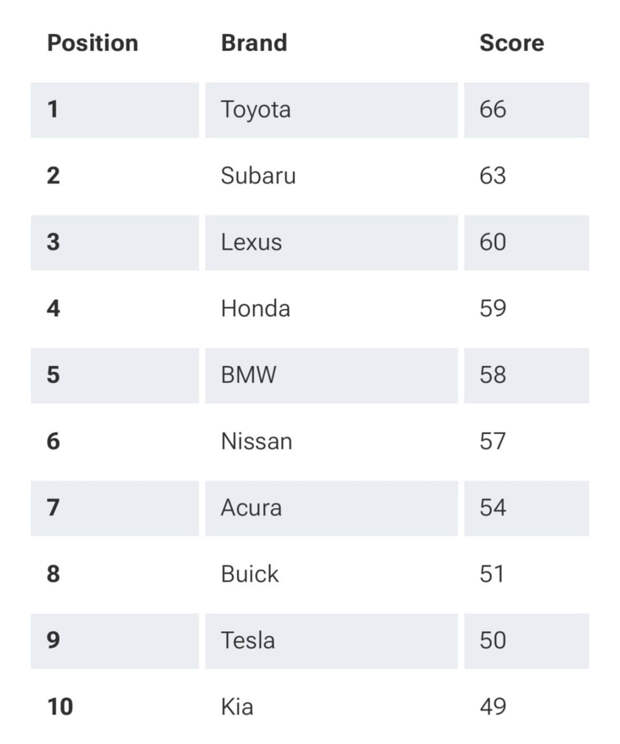The width and height of the screenshot is (620, 744).
Task: Click position number 10 in table
Action: [x=60, y=707]
